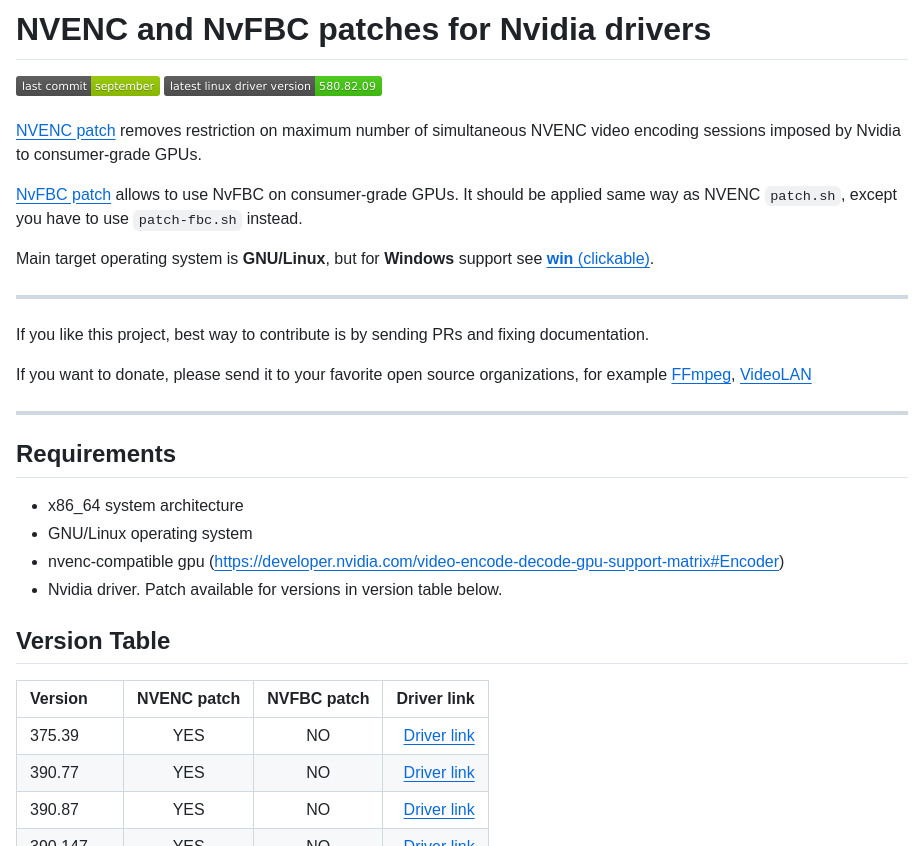Click the last commit september badge
Screen dimensions: 916x846
tap(87, 86)
